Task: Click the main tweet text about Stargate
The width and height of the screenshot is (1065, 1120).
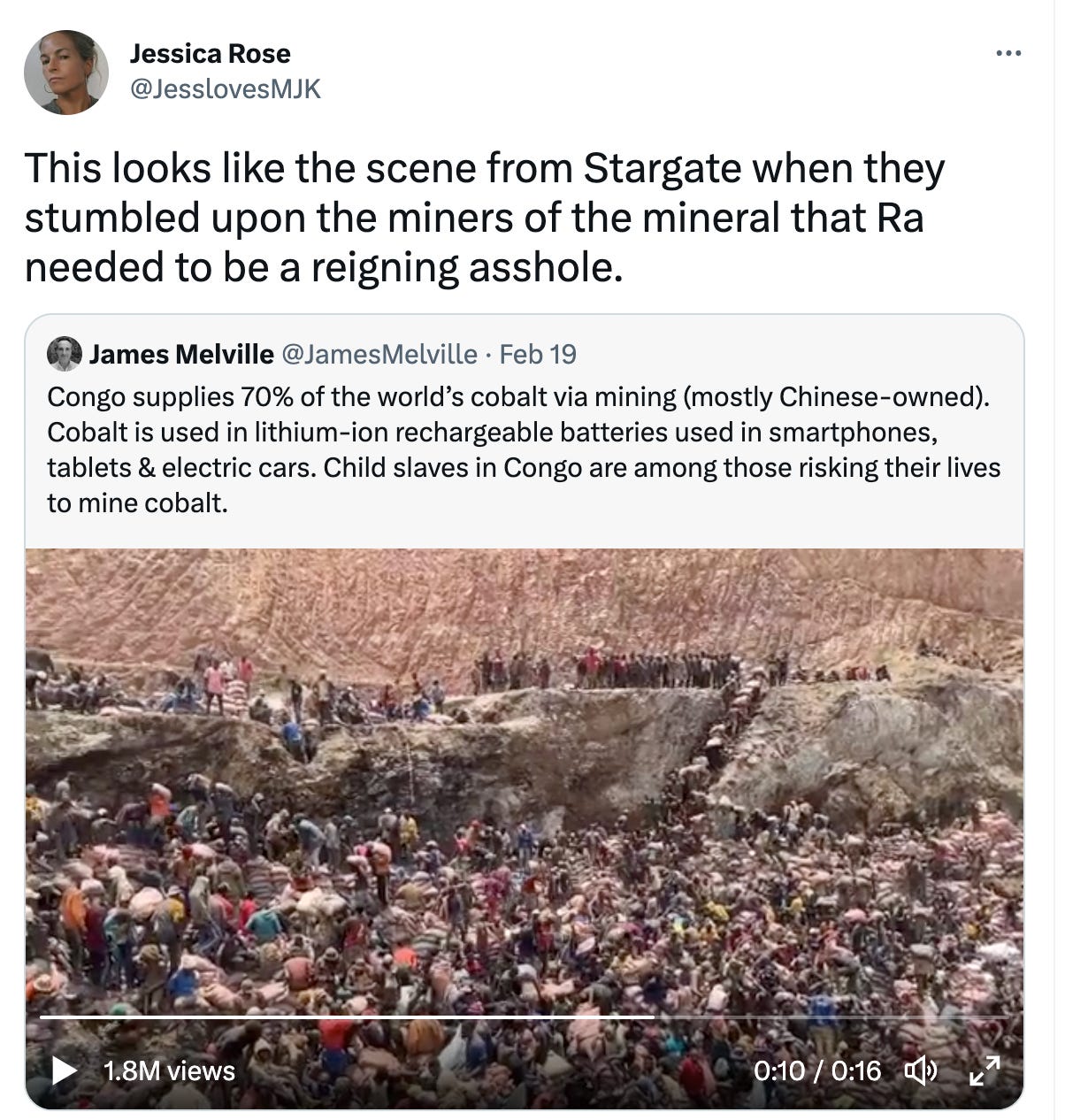Action: pos(485,217)
